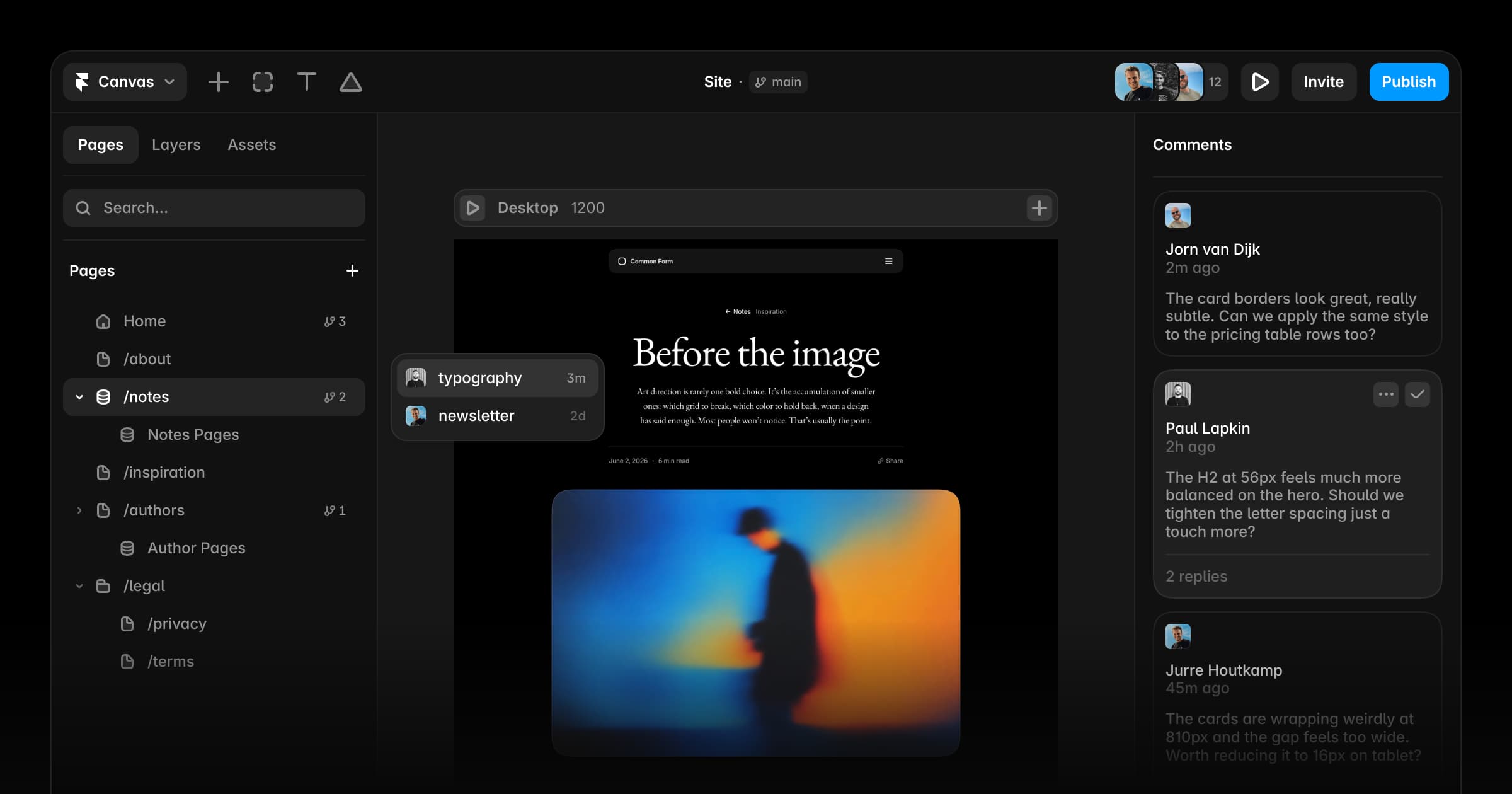This screenshot has height=794, width=1512.
Task: Click the Invite button
Action: point(1324,82)
